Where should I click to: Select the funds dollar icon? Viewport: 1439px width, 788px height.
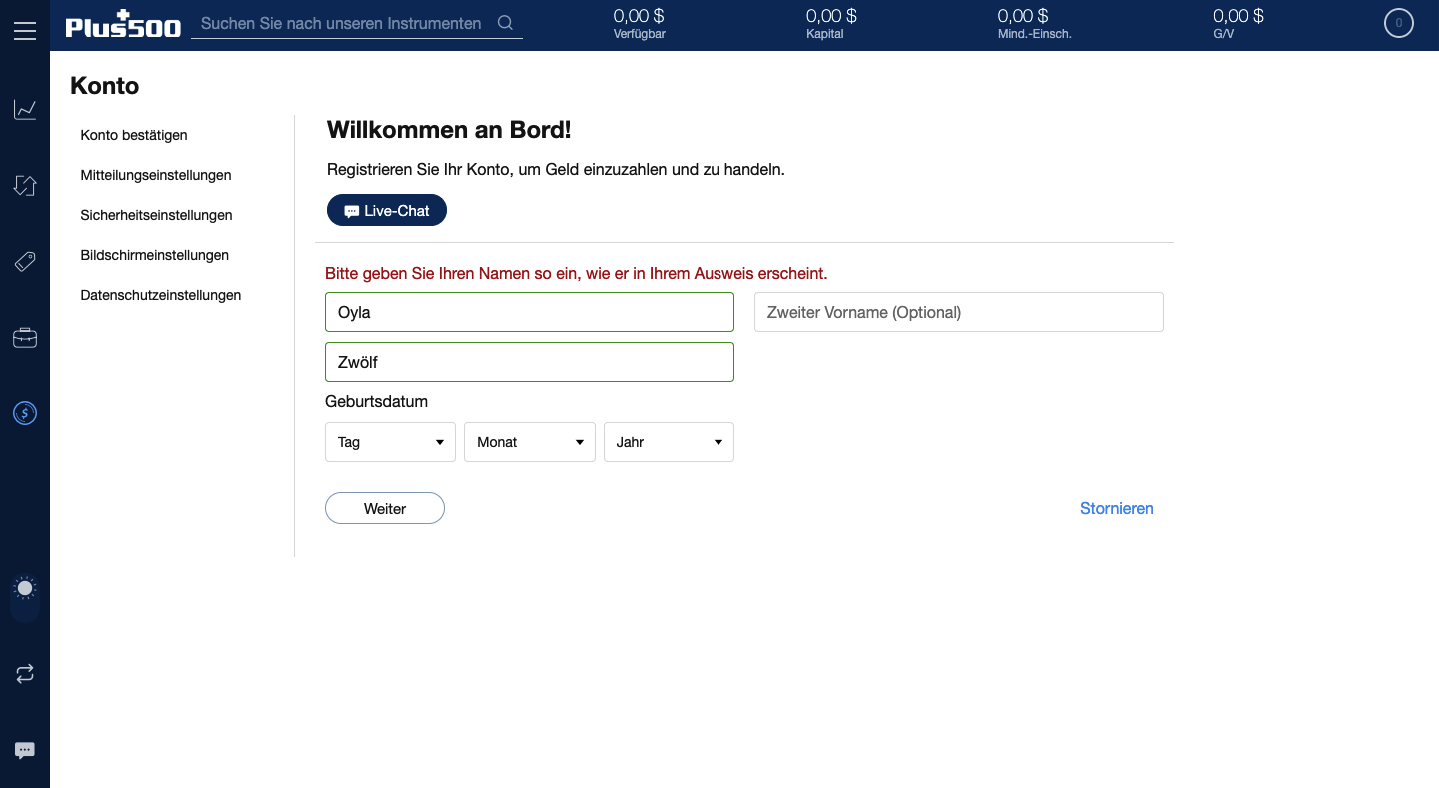[25, 412]
